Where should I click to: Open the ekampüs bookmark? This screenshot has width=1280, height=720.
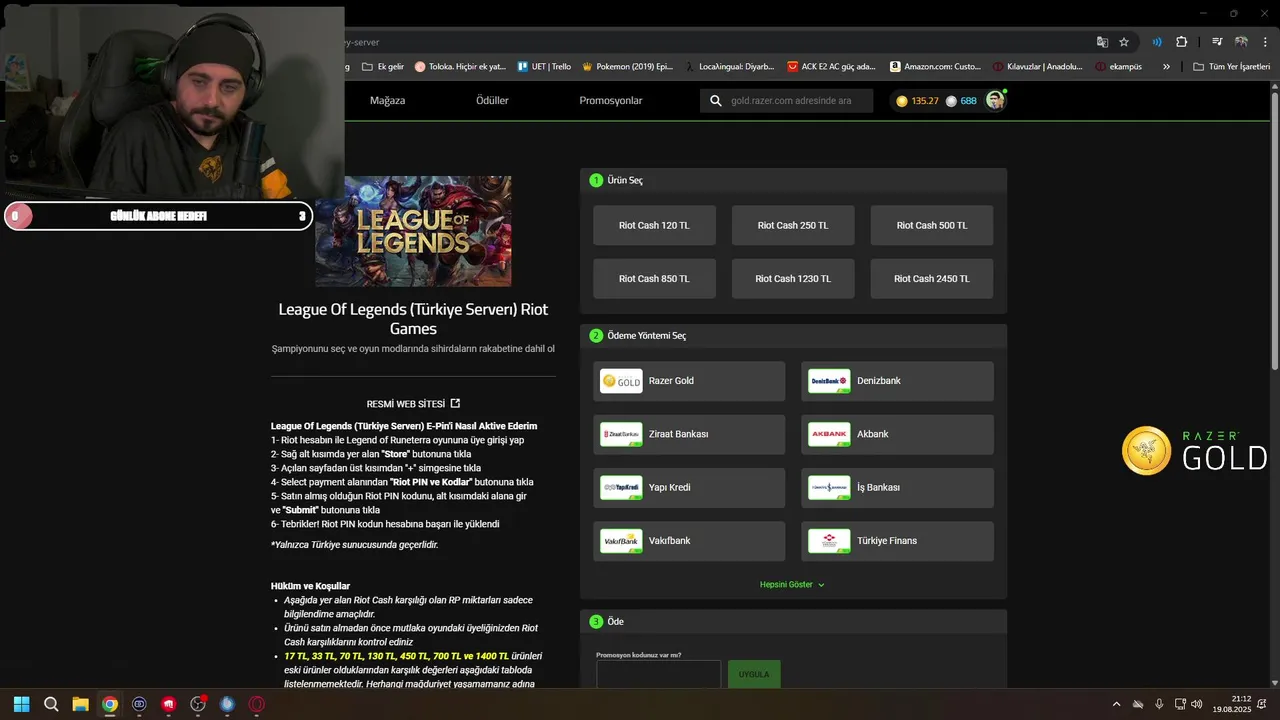(x=1118, y=67)
